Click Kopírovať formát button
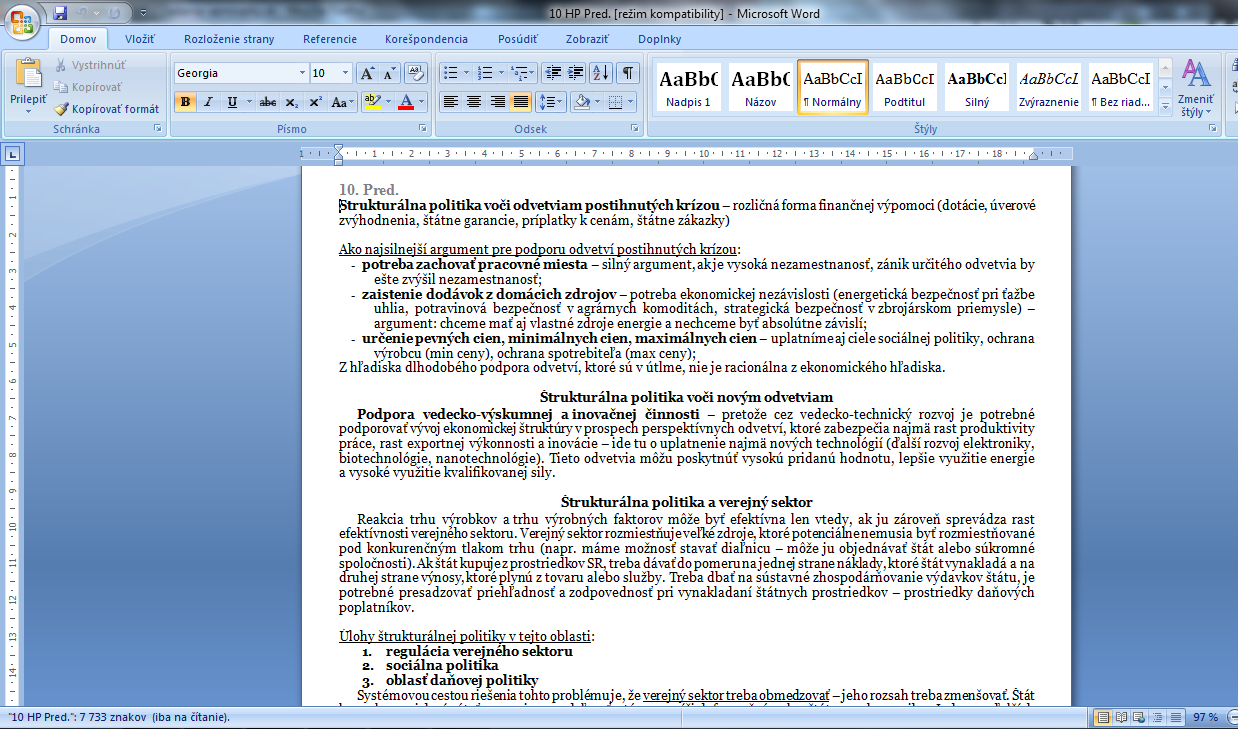Image resolution: width=1238 pixels, height=729 pixels. (x=106, y=109)
